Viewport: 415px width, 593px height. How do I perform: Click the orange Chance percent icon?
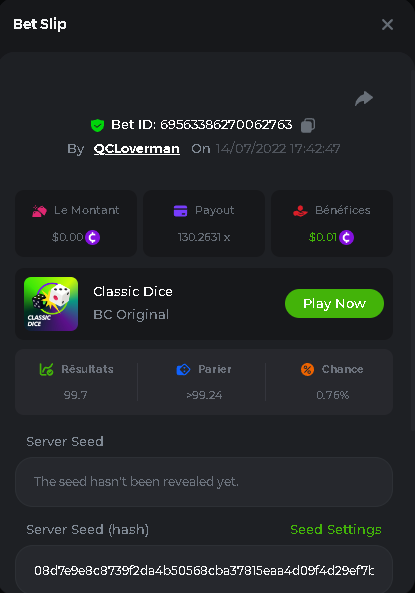point(307,369)
